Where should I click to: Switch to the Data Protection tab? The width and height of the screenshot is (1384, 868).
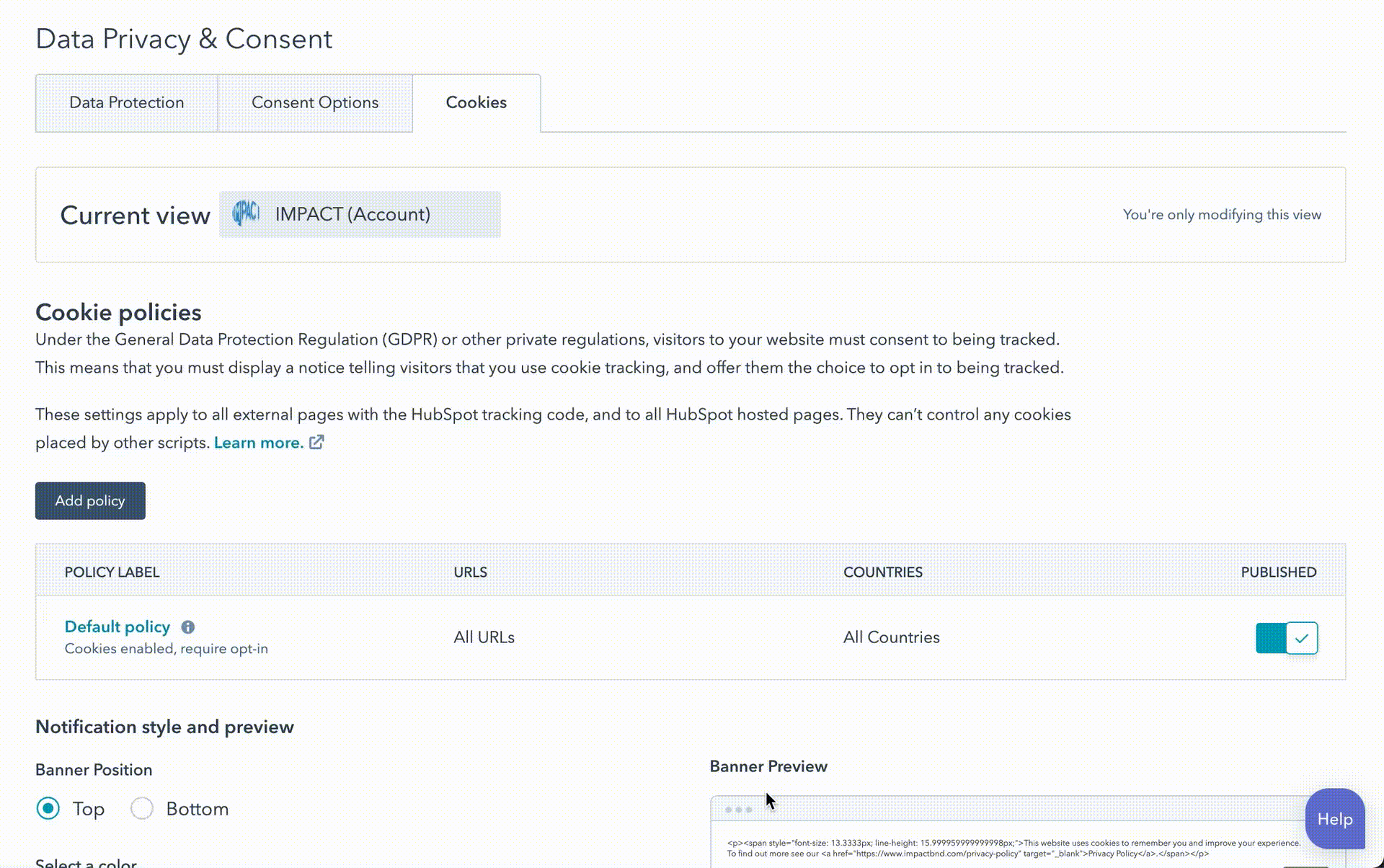[x=126, y=102]
